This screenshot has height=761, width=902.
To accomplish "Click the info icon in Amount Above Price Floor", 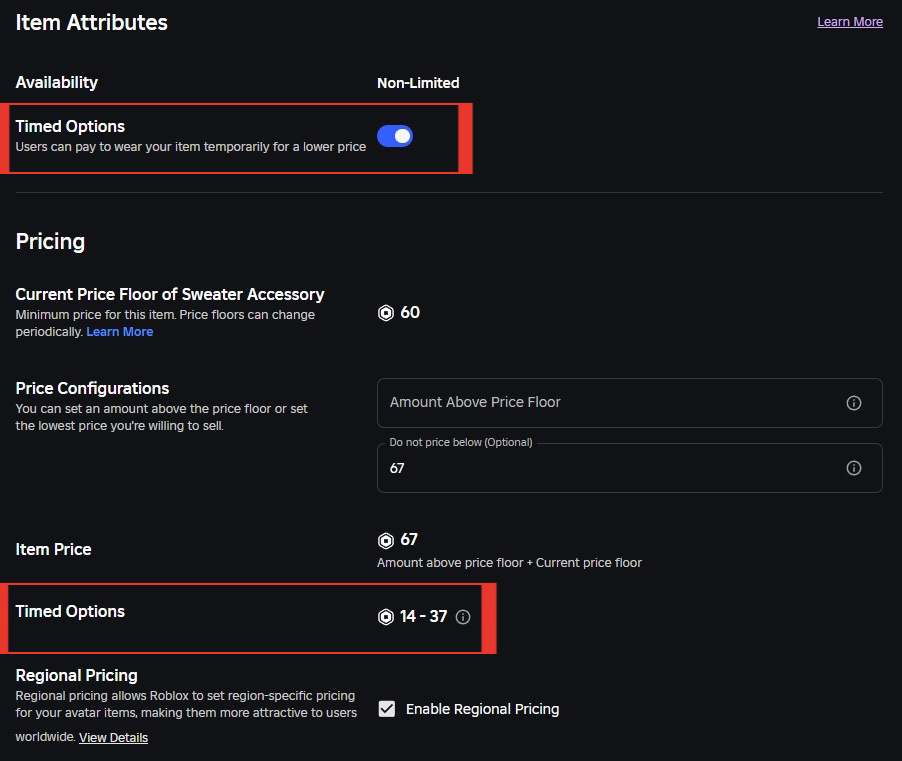I will [854, 403].
